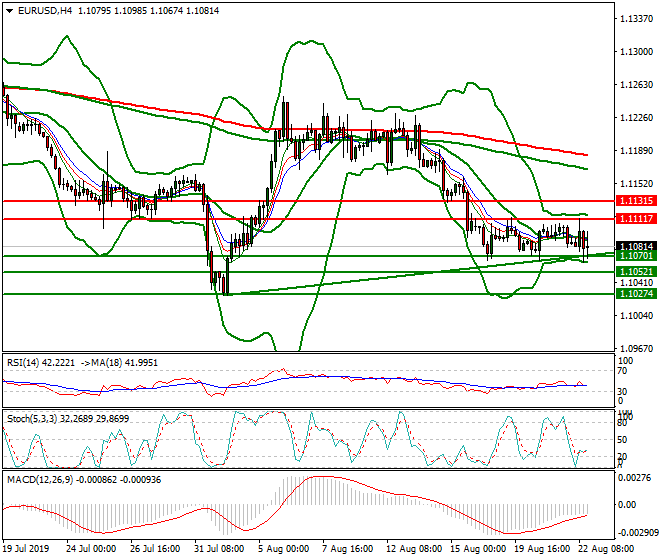Click the 1.10814 current price label
The width and height of the screenshot is (660, 560).
click(636, 245)
